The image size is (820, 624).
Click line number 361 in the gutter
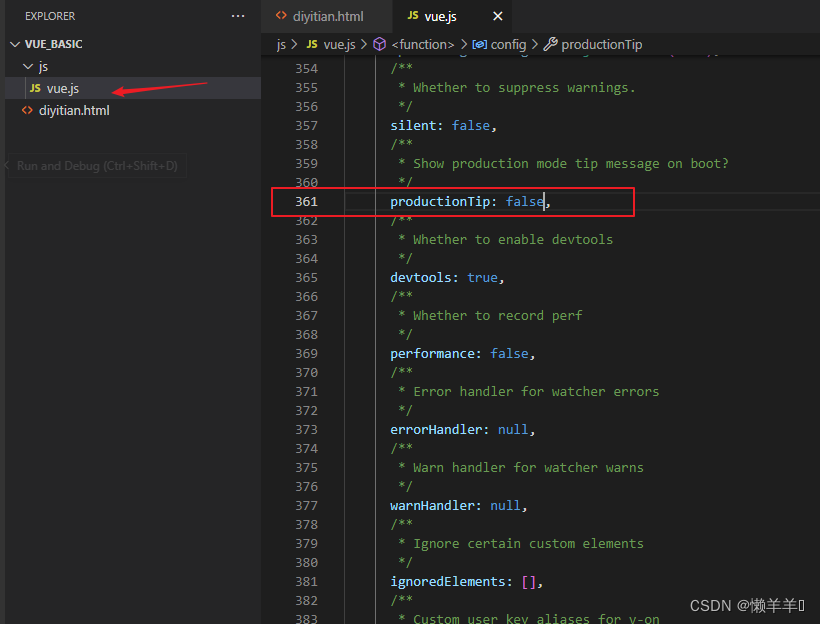[x=306, y=202]
